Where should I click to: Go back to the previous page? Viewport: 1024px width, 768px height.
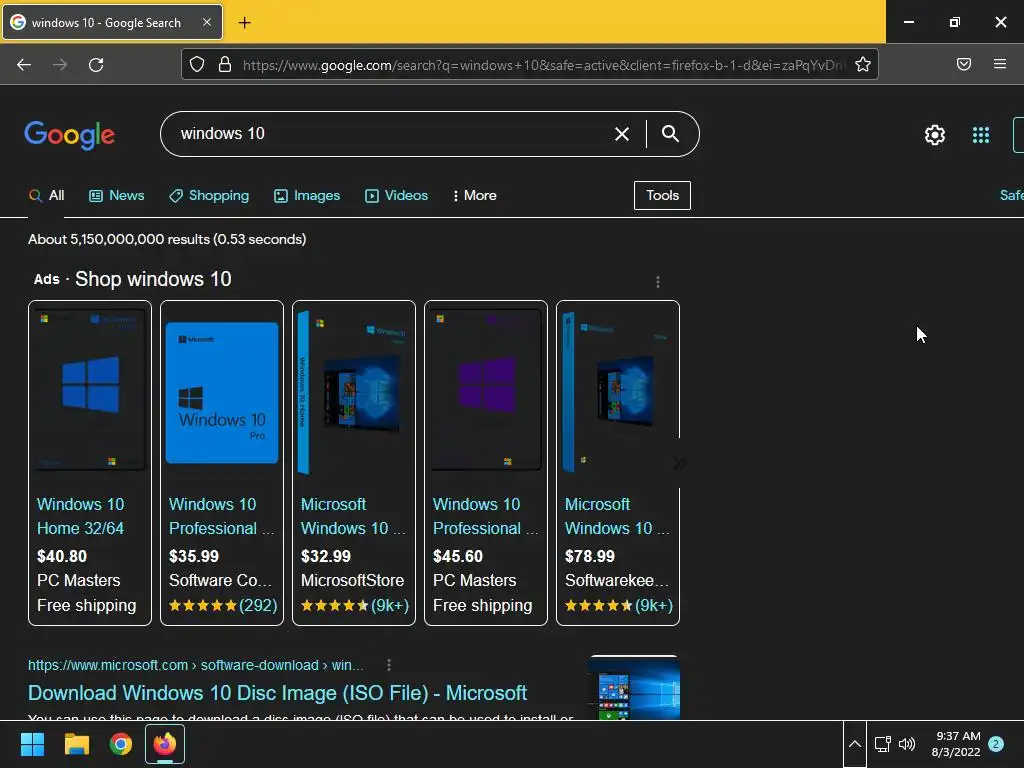point(24,65)
